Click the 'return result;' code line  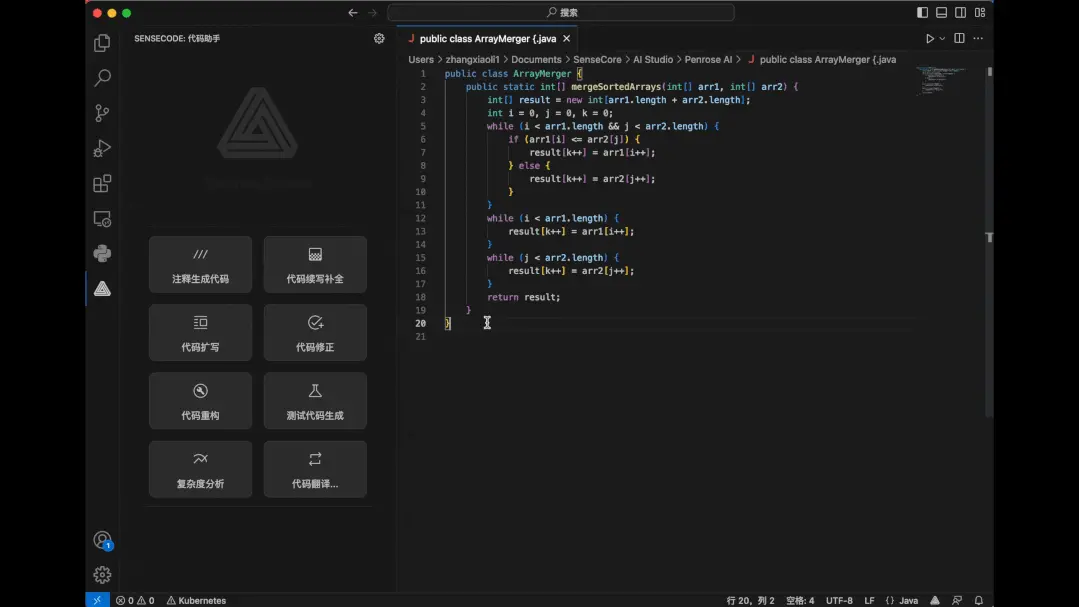point(524,297)
